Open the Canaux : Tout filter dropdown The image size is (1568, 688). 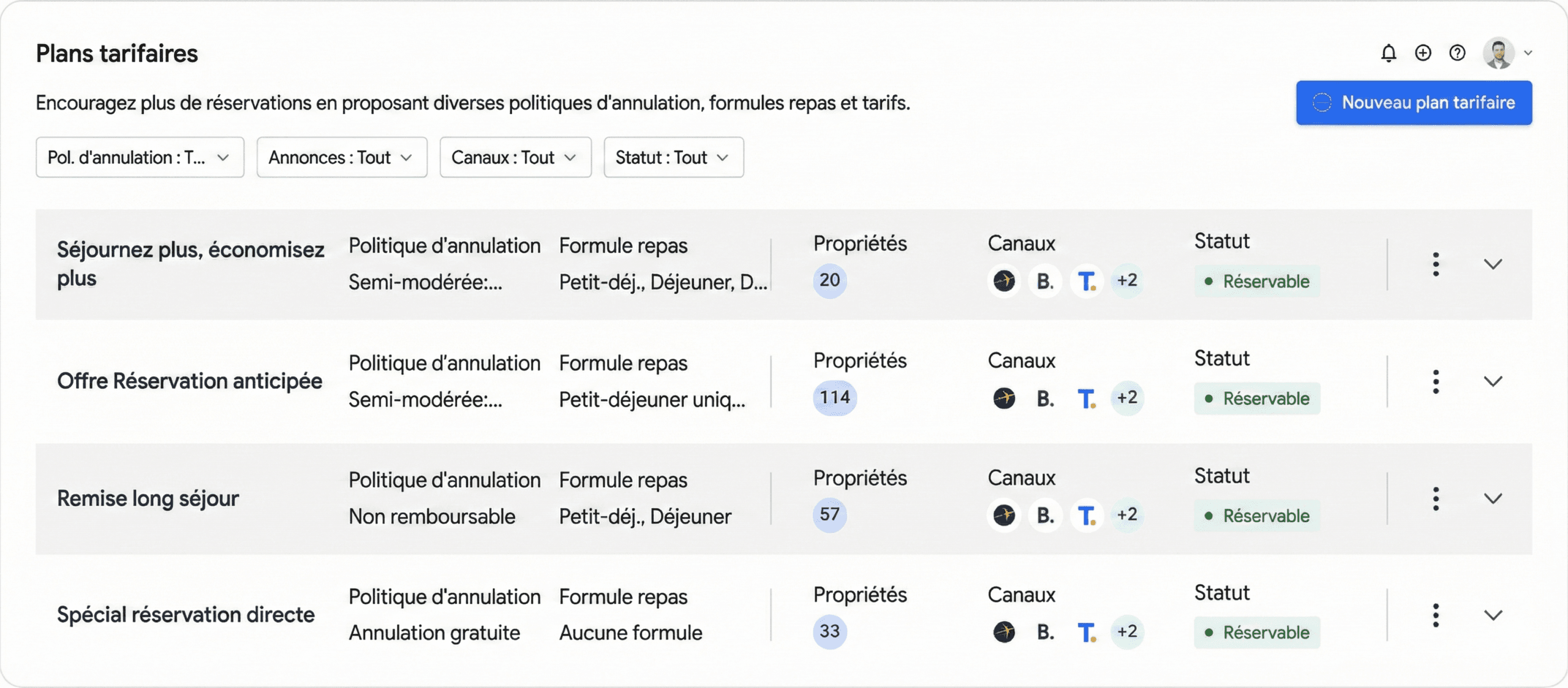[515, 157]
